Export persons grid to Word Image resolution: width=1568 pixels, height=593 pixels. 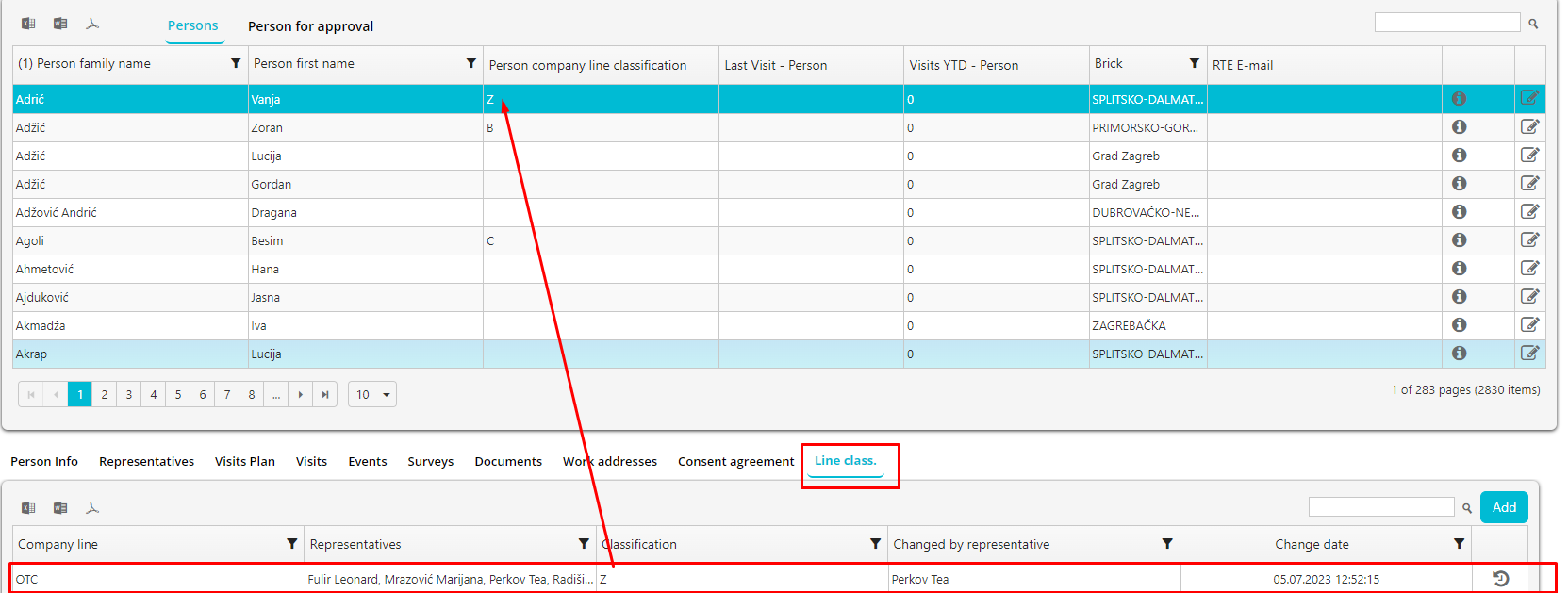[60, 24]
